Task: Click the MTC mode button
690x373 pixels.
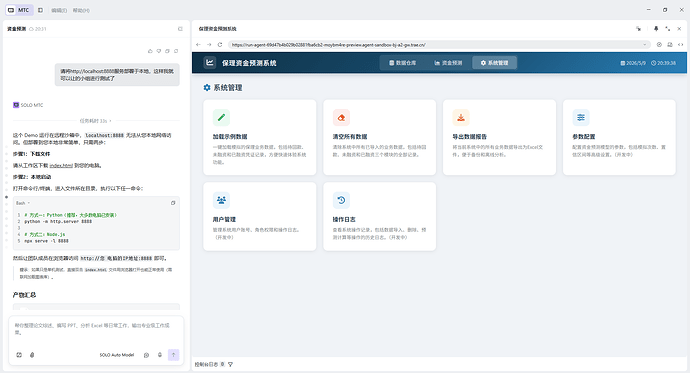Action: tap(19, 10)
